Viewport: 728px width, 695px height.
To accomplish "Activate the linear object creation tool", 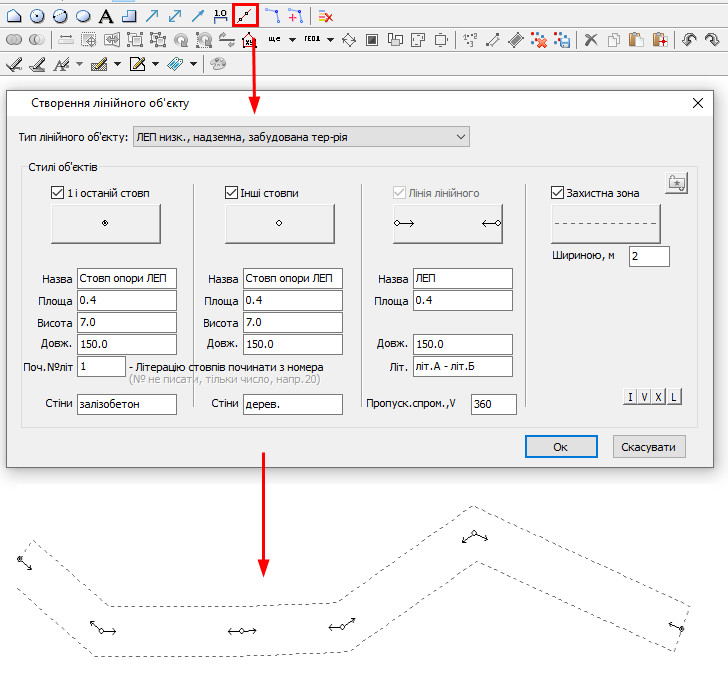I will point(245,16).
